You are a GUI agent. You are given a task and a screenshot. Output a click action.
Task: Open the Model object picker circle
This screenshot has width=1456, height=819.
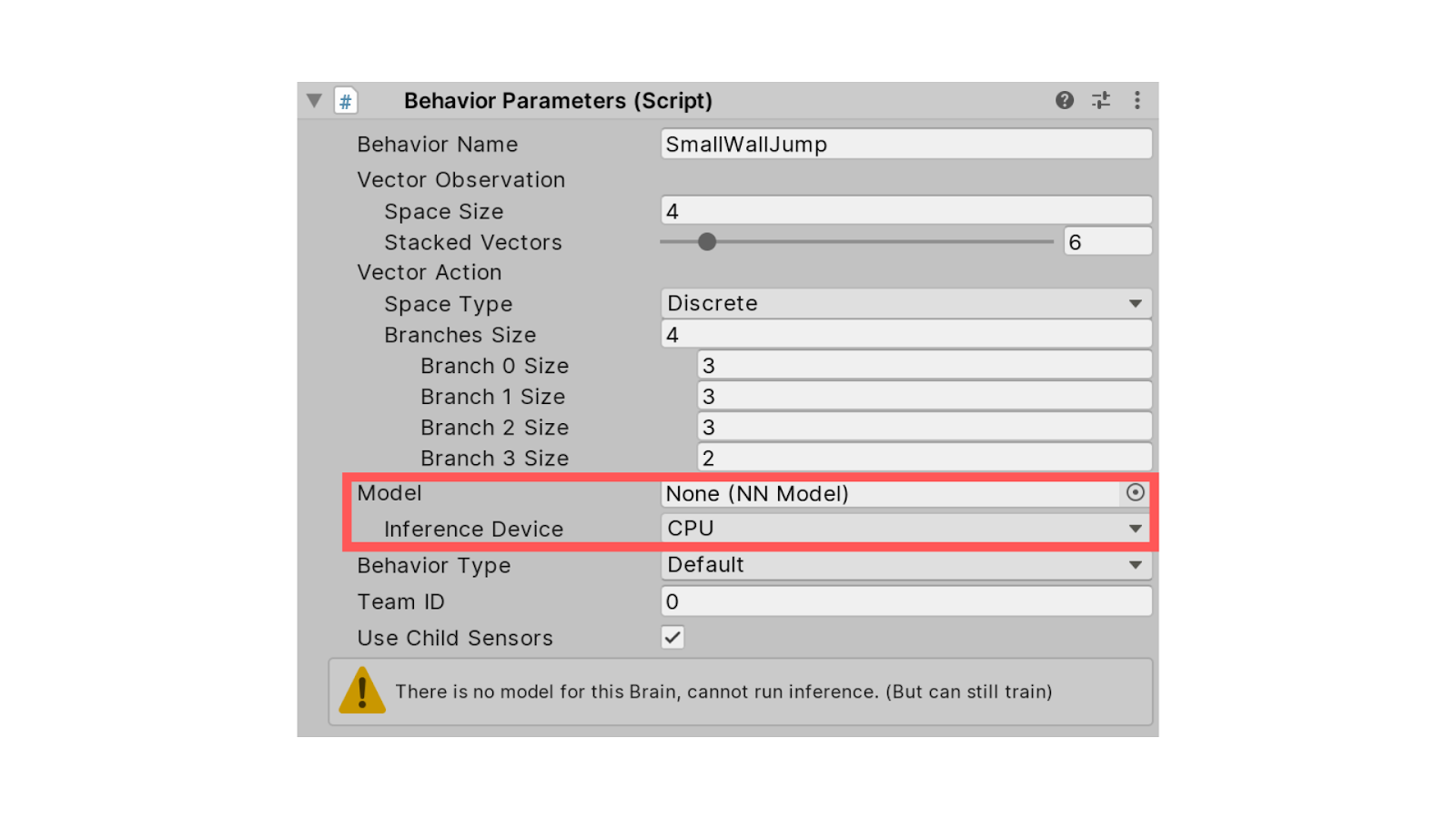[x=1135, y=492]
